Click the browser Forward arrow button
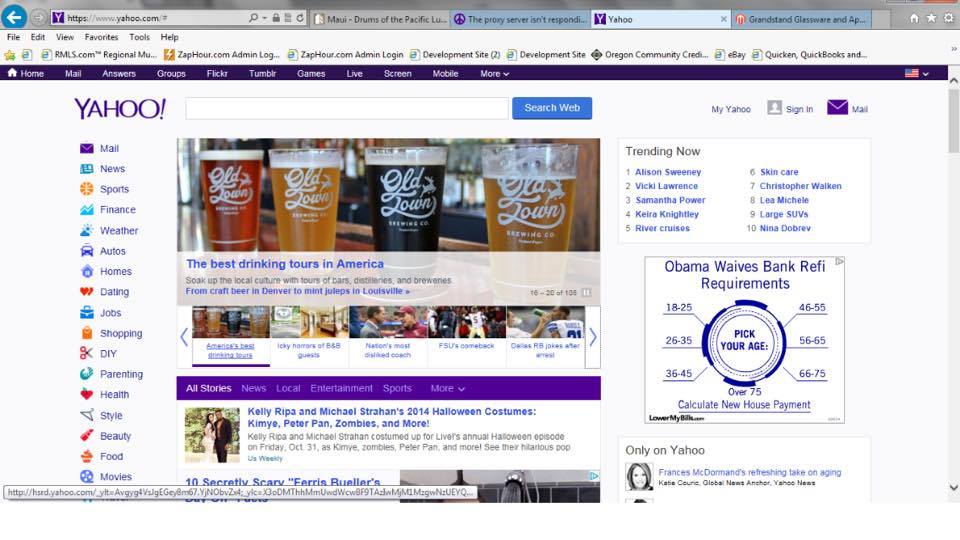Viewport: 960px width, 540px height. pyautogui.click(x=39, y=18)
